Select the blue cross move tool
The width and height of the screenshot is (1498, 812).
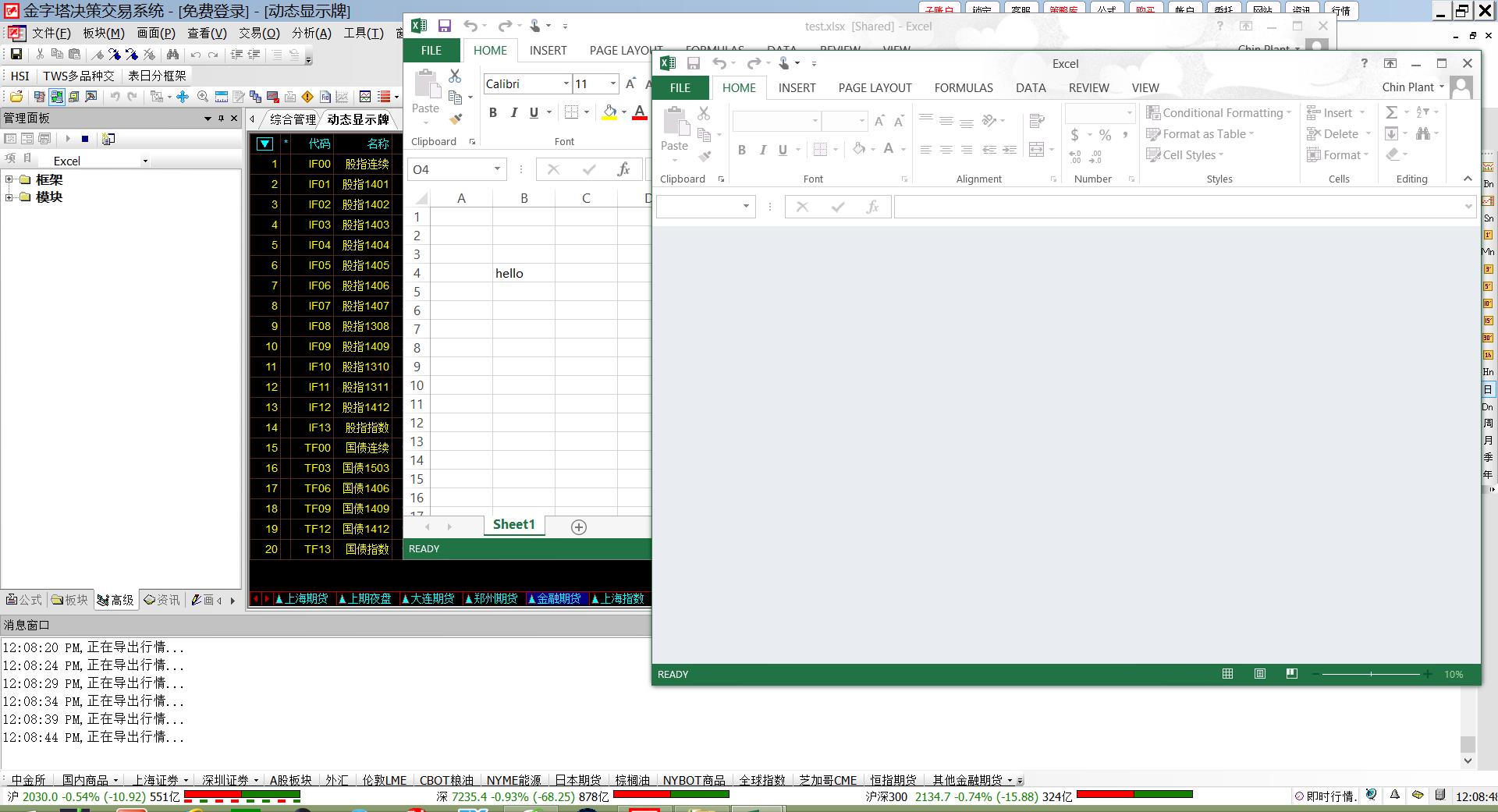(x=183, y=97)
